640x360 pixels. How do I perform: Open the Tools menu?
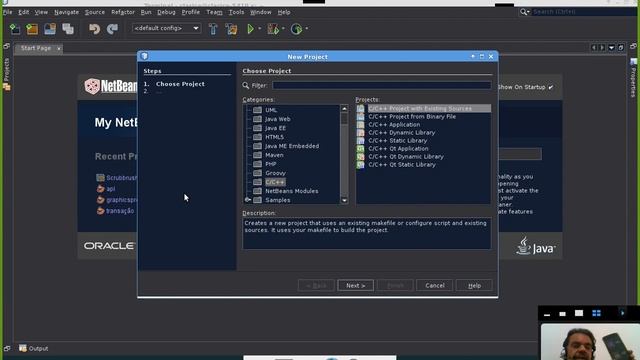pos(236,12)
